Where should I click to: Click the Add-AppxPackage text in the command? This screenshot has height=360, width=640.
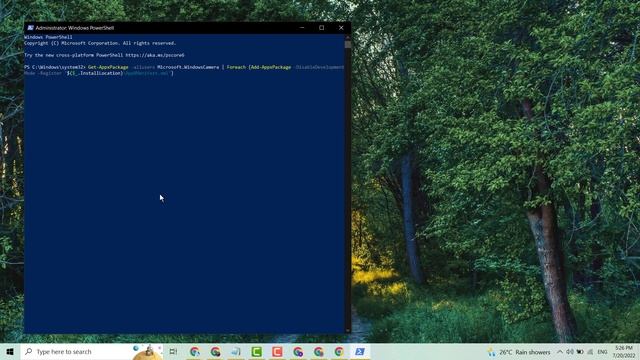(271, 67)
